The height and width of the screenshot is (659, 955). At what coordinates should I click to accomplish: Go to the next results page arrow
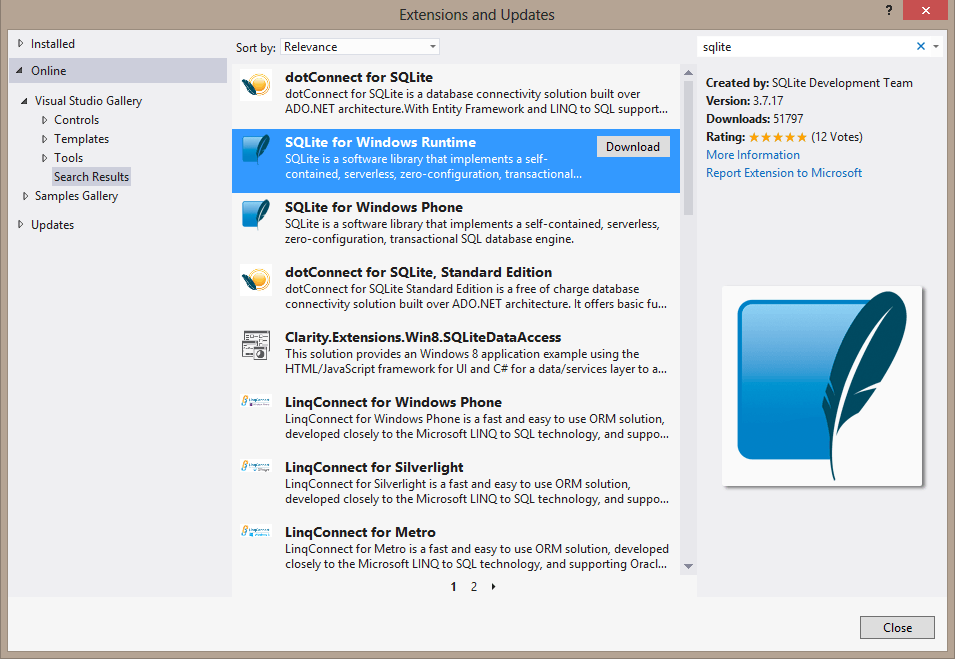[493, 587]
